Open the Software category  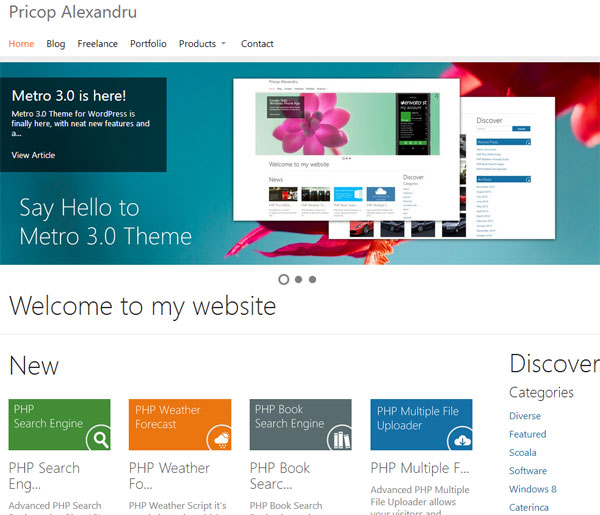528,471
